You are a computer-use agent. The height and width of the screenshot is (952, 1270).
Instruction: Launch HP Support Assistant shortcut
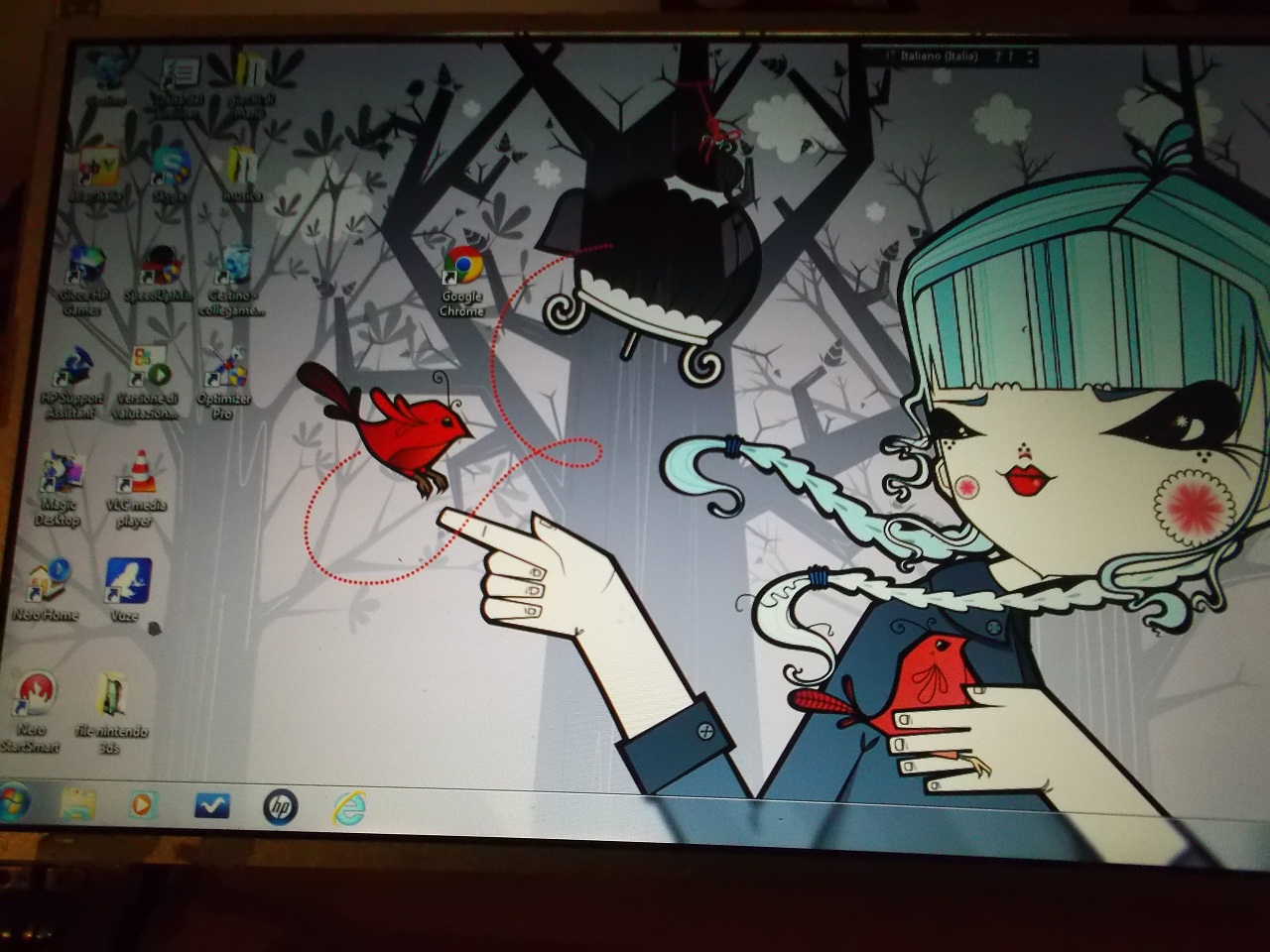click(71, 383)
